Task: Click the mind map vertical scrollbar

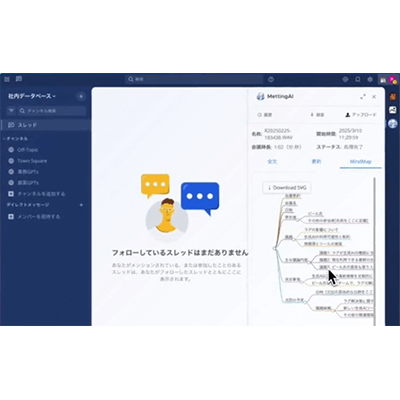Action: 374,252
